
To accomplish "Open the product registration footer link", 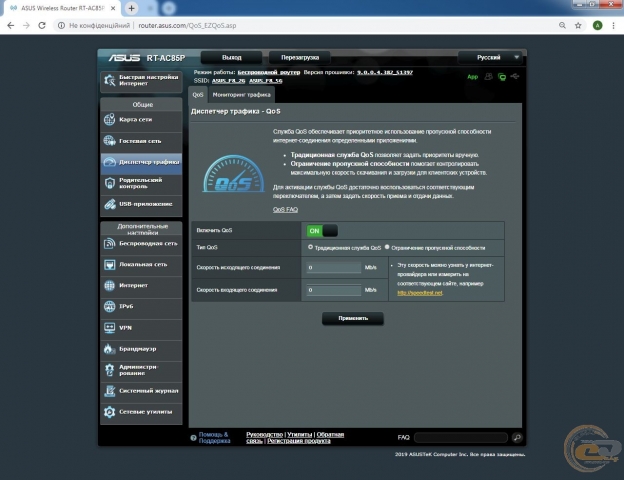I will pos(298,441).
